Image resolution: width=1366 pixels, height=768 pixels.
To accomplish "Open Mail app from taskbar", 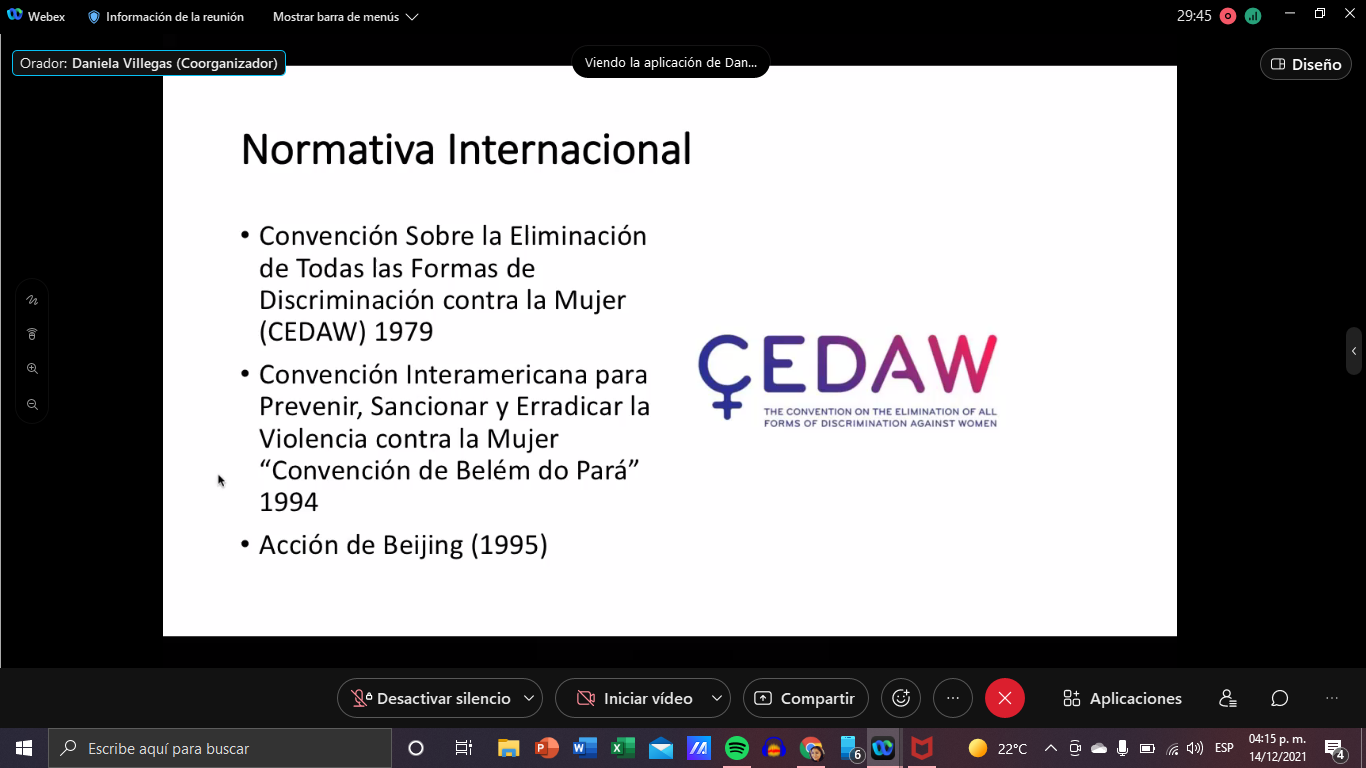I will coord(661,748).
